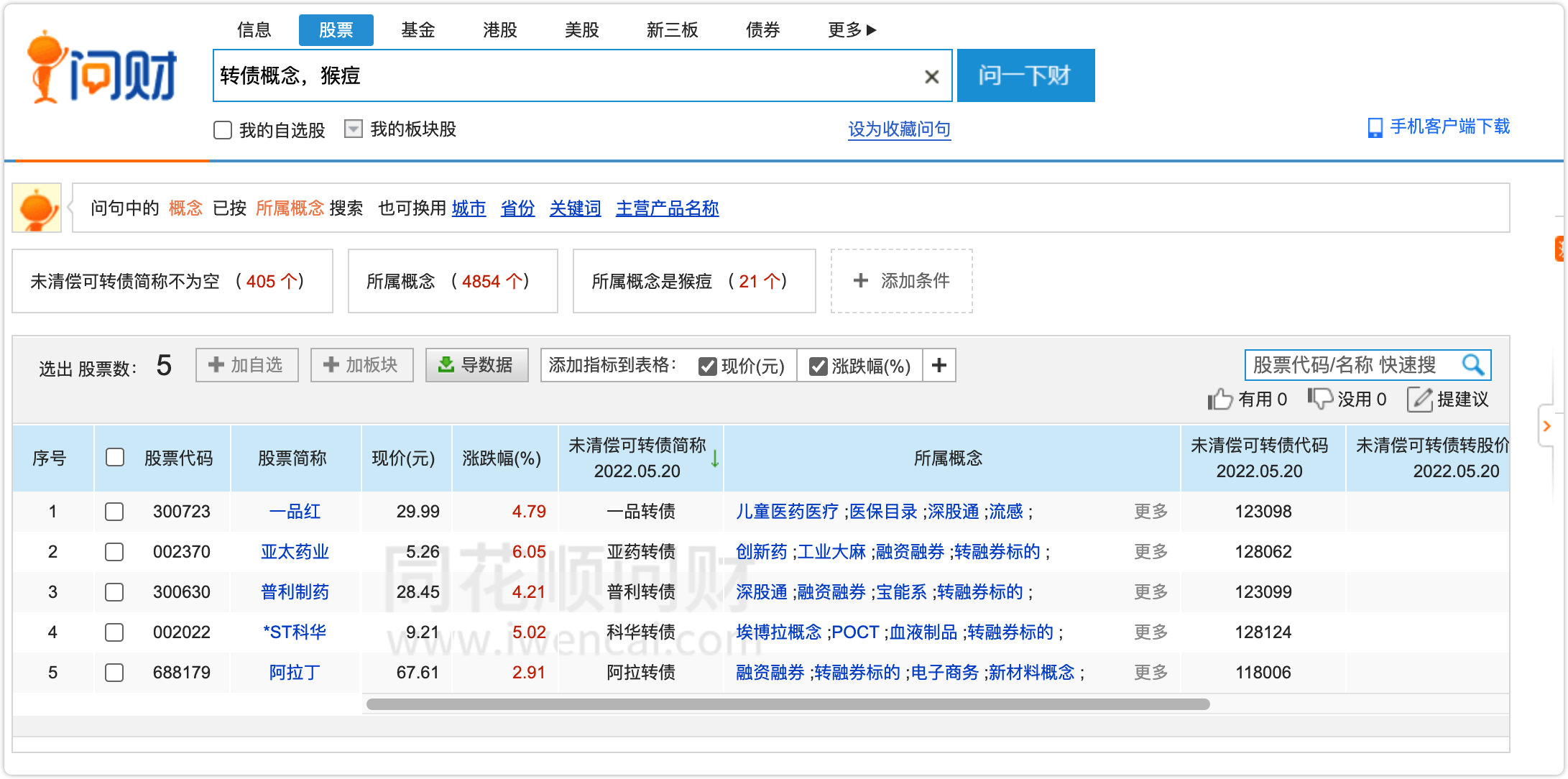Image resolution: width=1568 pixels, height=779 pixels.
Task: Open 提建议 with the pencil icon
Action: tap(1419, 399)
